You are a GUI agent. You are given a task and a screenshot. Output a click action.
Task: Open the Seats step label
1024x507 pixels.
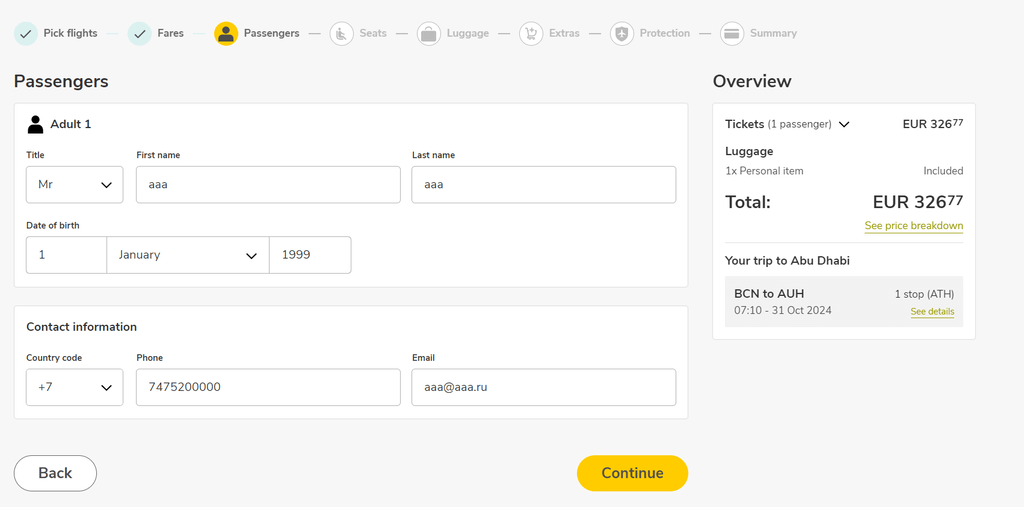pyautogui.click(x=373, y=33)
